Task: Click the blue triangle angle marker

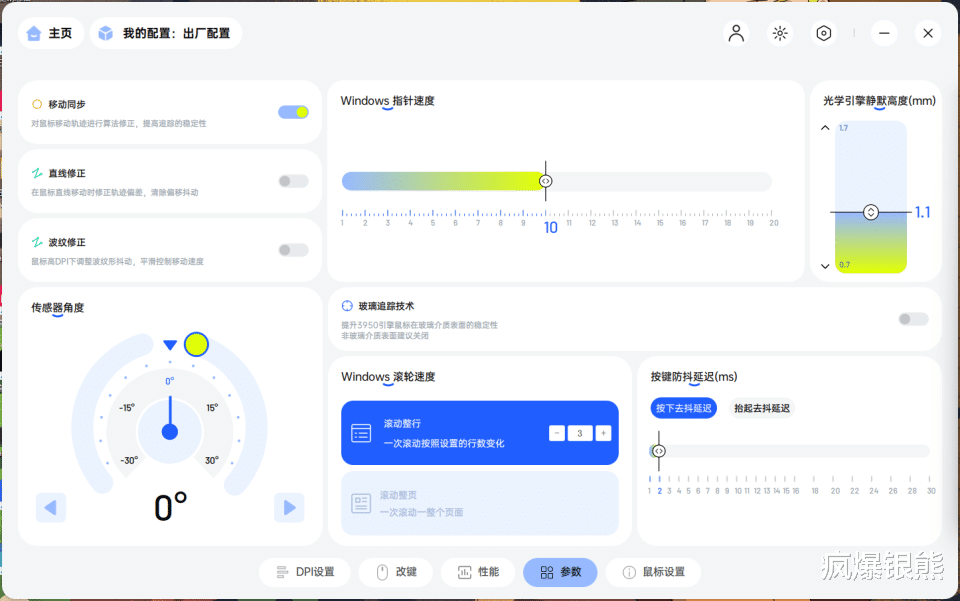Action: tap(170, 345)
